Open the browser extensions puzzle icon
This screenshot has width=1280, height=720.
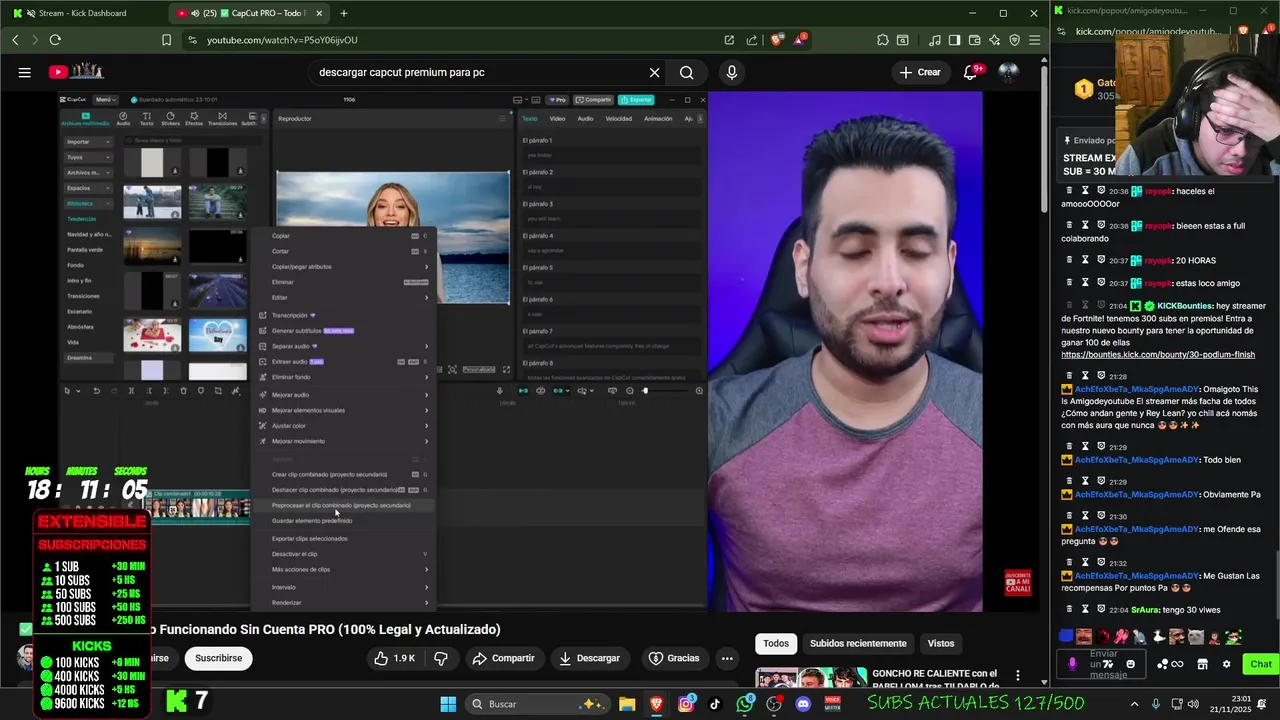(882, 40)
